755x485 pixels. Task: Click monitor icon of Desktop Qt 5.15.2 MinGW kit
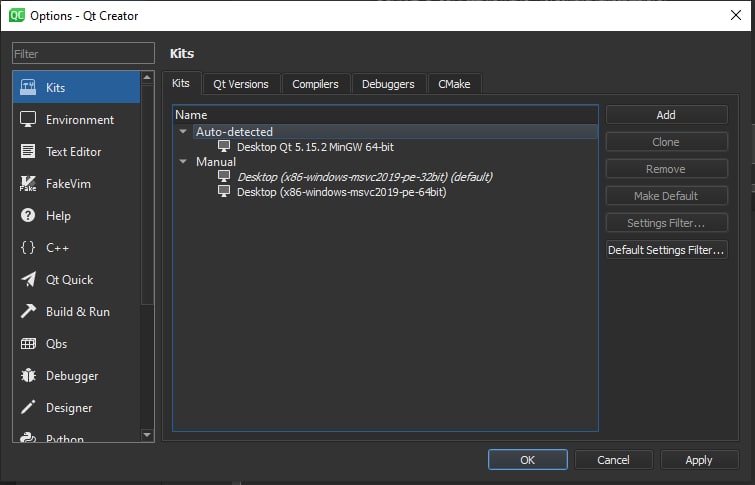coord(224,146)
